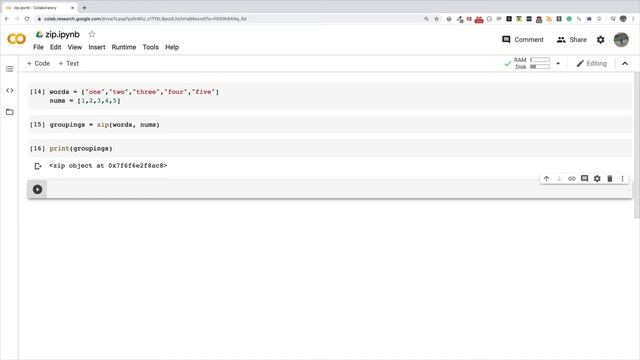
Task: Open the Insert menu
Action: coord(97,47)
